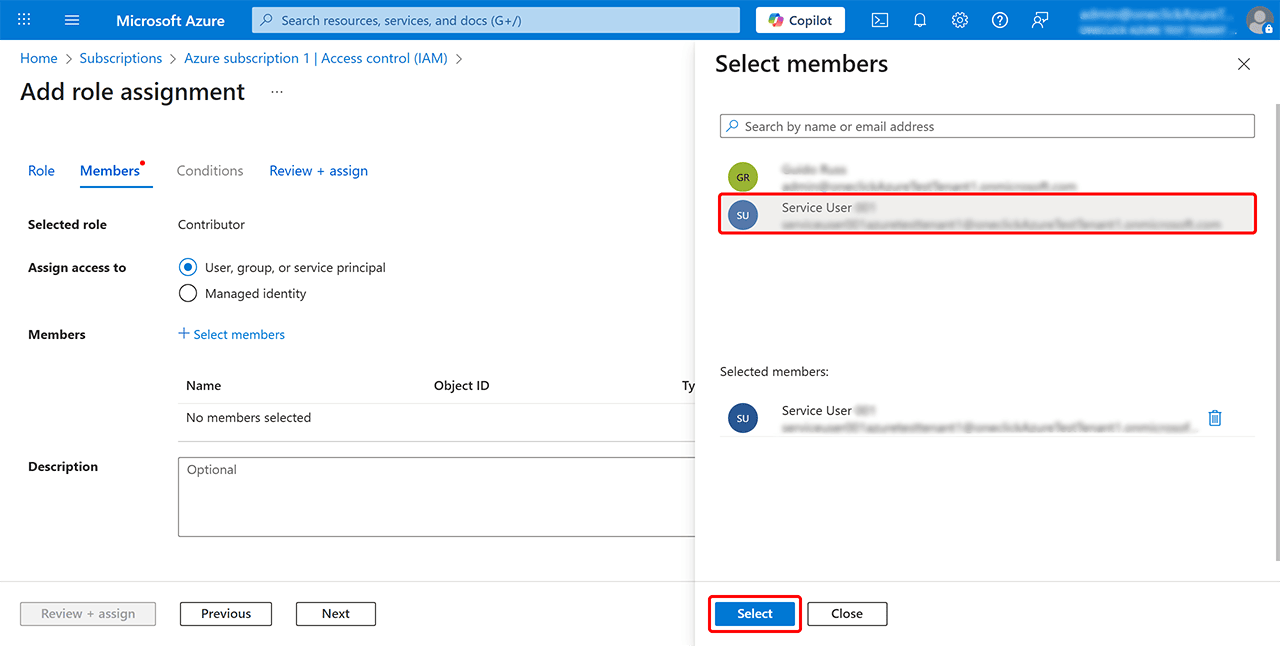Remove Service User with trash icon
1280x646 pixels.
pyautogui.click(x=1215, y=418)
